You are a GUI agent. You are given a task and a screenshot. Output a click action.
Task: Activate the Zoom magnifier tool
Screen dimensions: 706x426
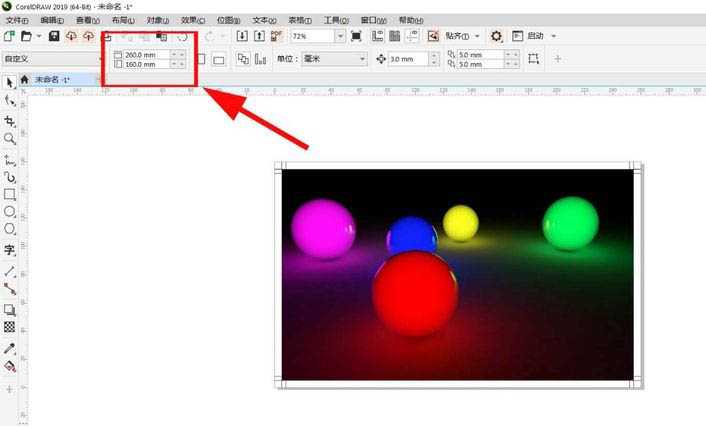pos(9,139)
